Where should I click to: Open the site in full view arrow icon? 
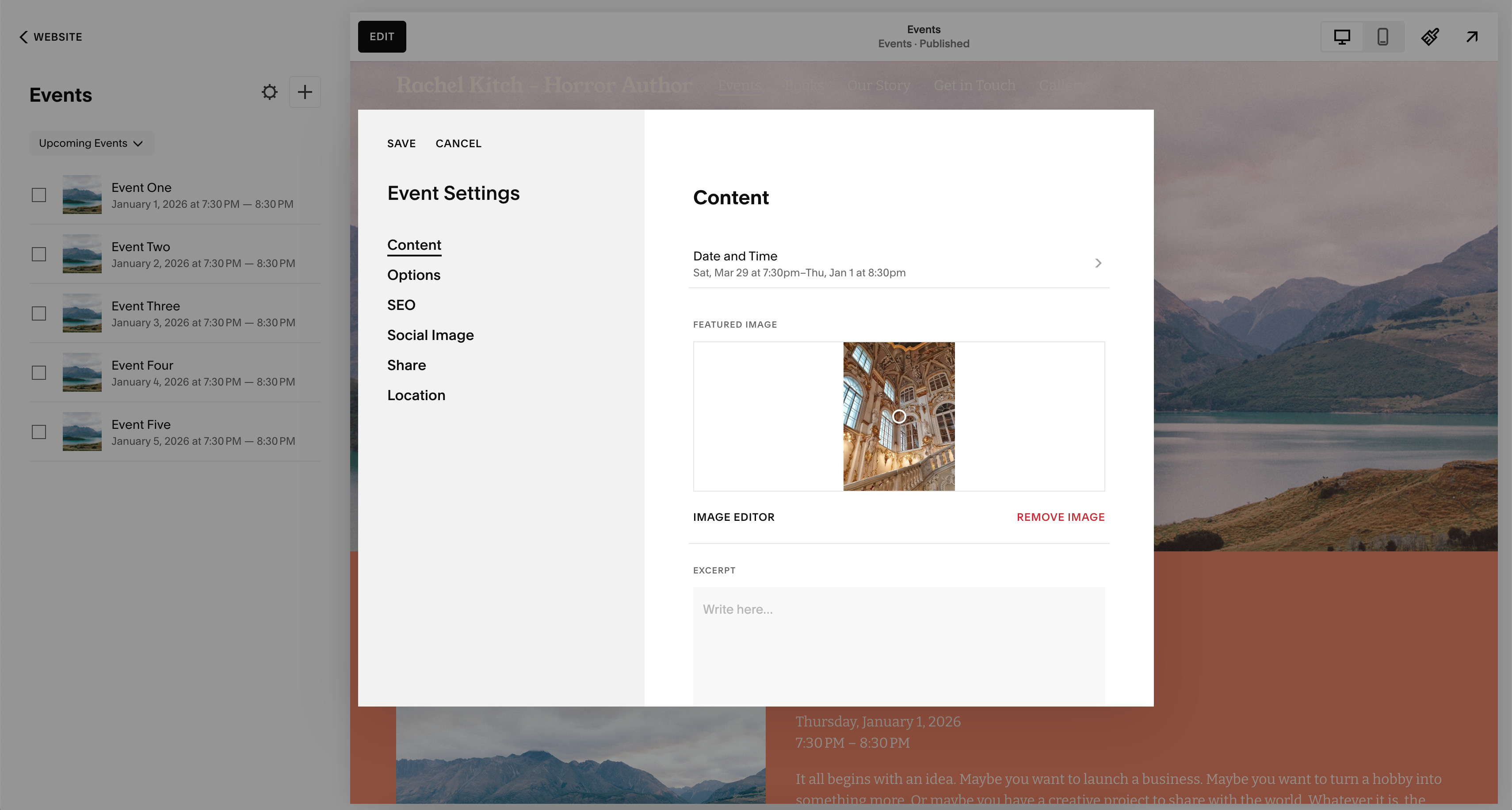(x=1471, y=37)
